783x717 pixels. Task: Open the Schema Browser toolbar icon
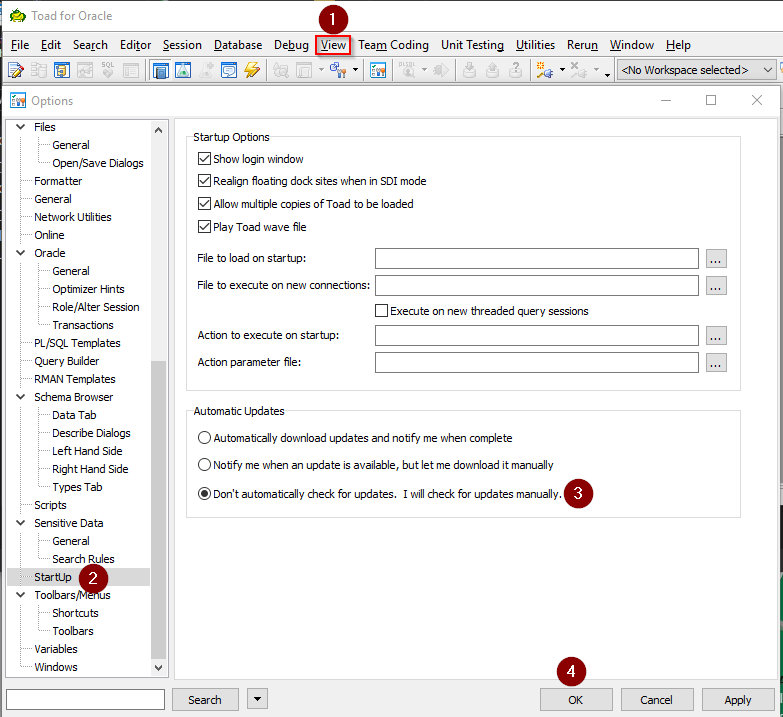[62, 70]
